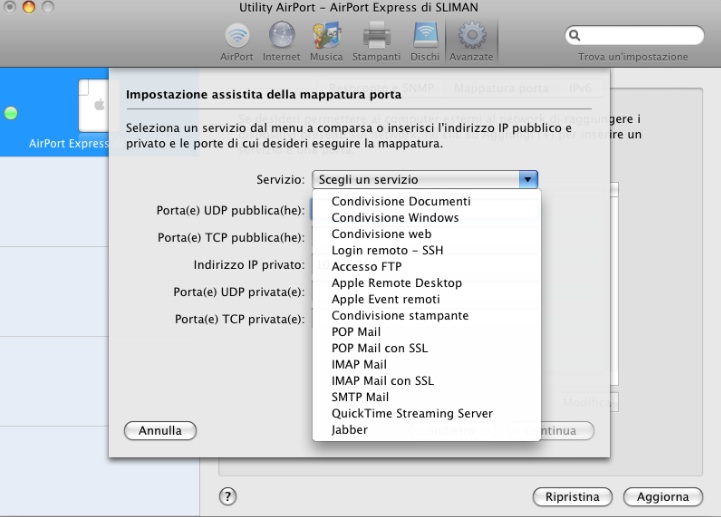Click the Scegli un servizio popup field
This screenshot has width=721, height=517.
(425, 179)
